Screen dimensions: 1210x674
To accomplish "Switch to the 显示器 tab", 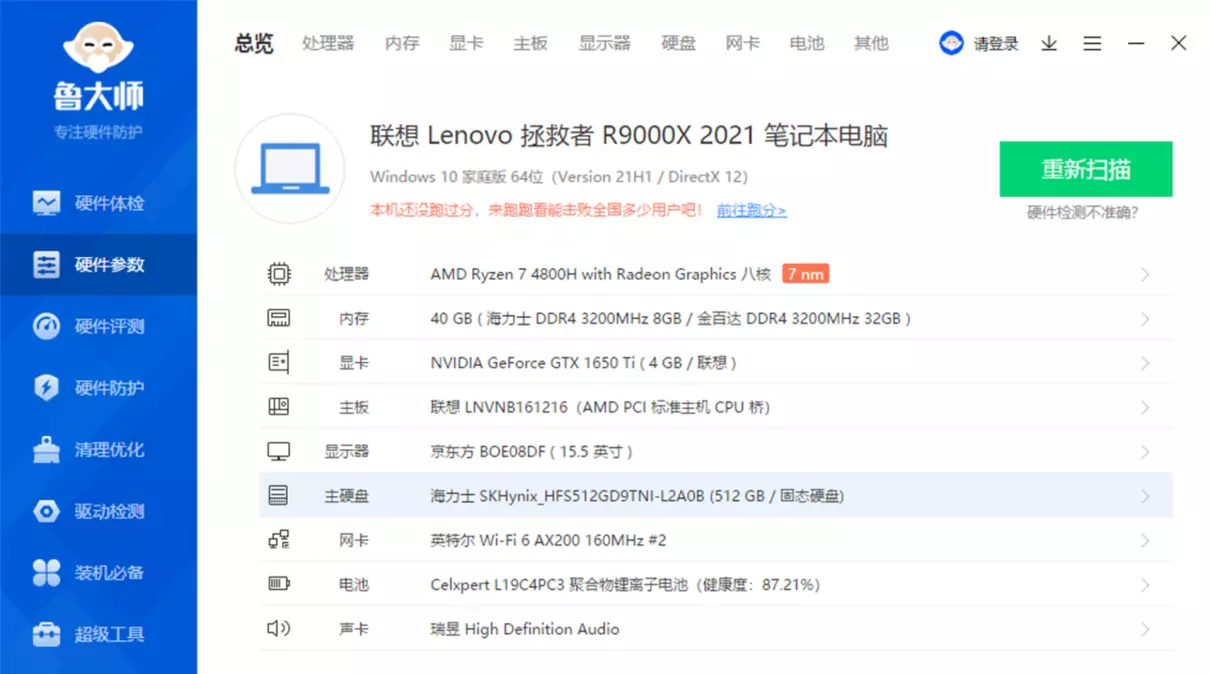I will [x=604, y=43].
